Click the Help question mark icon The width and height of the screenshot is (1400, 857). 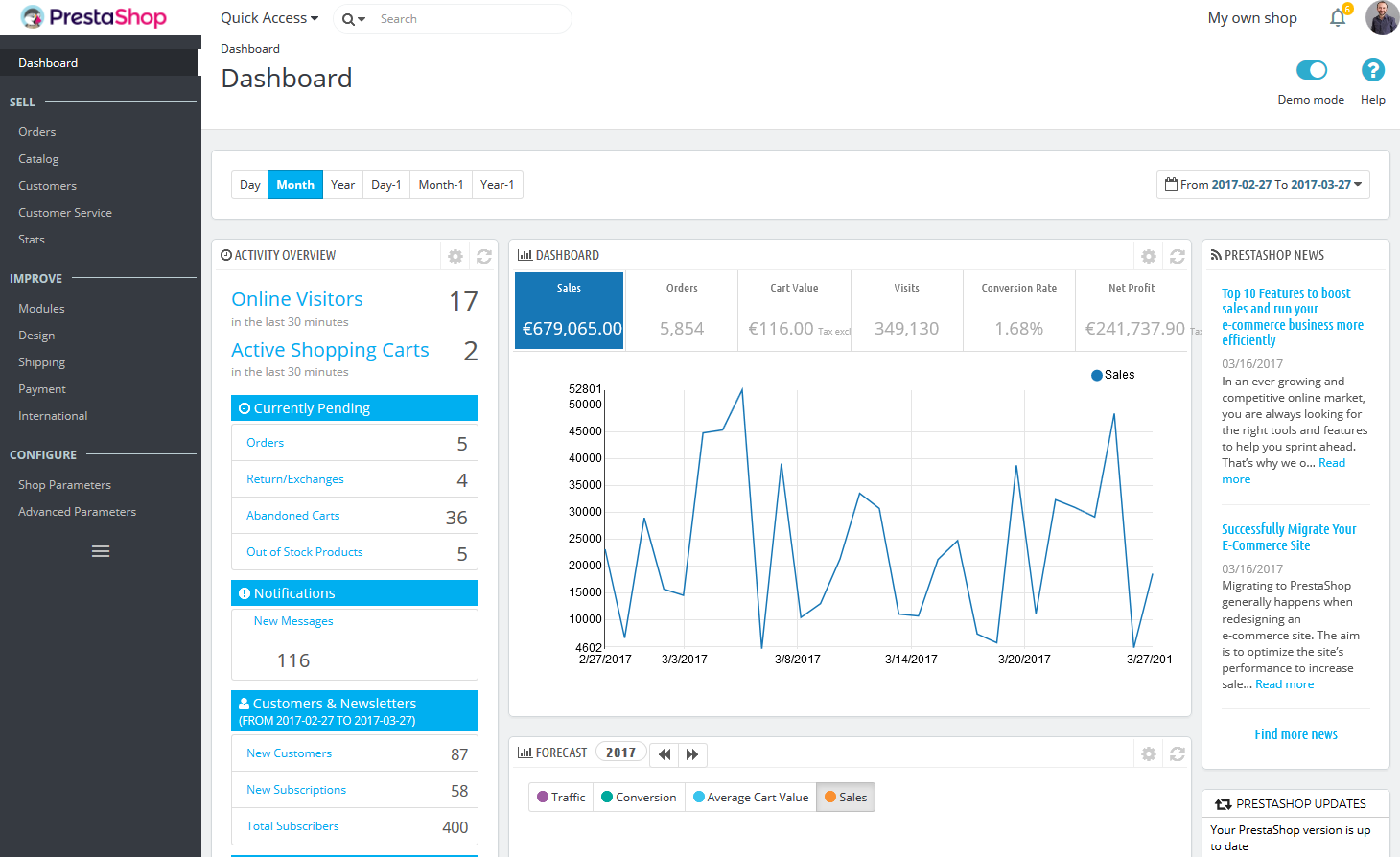click(1373, 70)
